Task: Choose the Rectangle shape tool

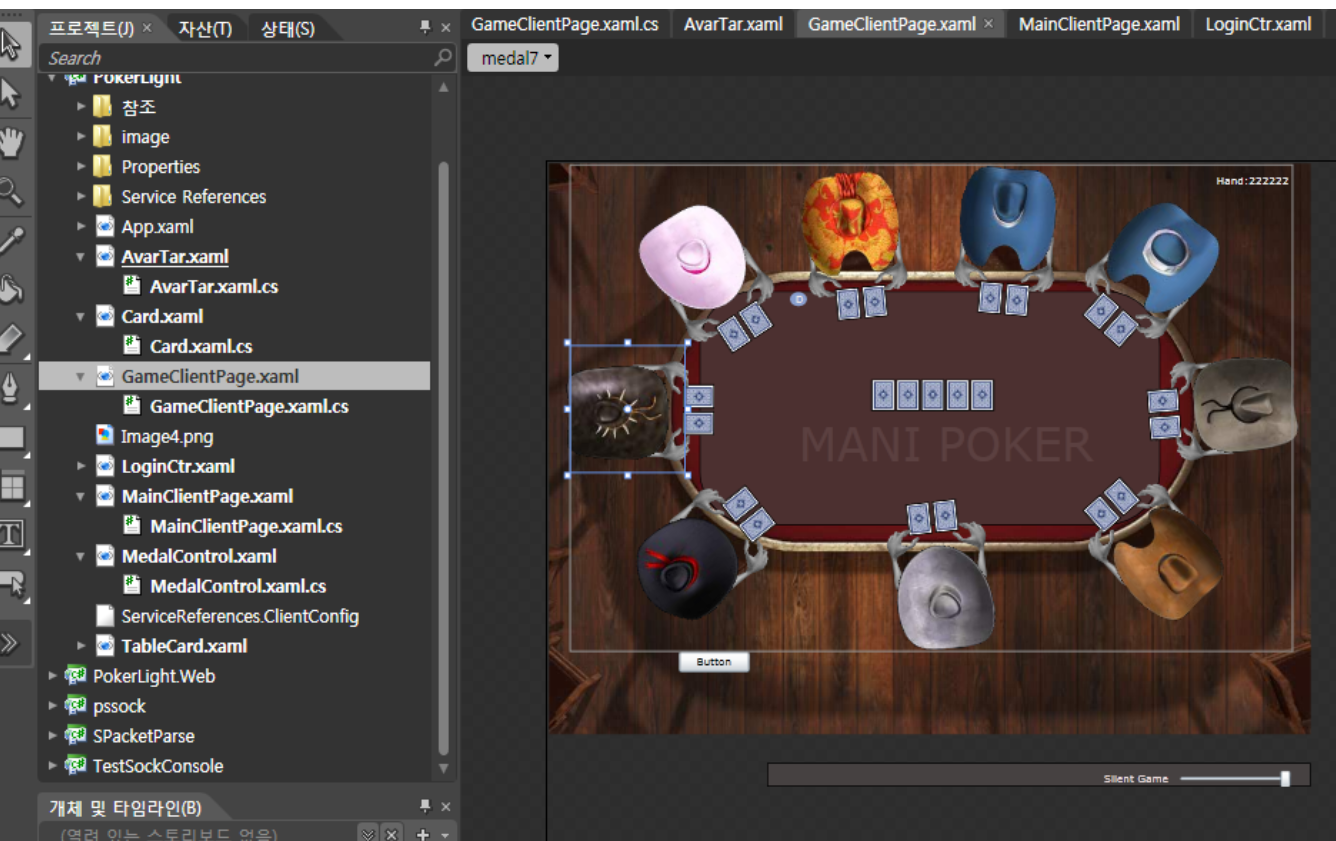Action: tap(11, 437)
